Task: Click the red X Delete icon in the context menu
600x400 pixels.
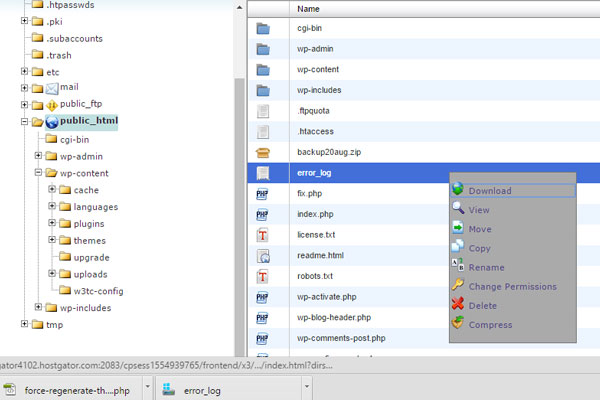Action: tap(458, 303)
